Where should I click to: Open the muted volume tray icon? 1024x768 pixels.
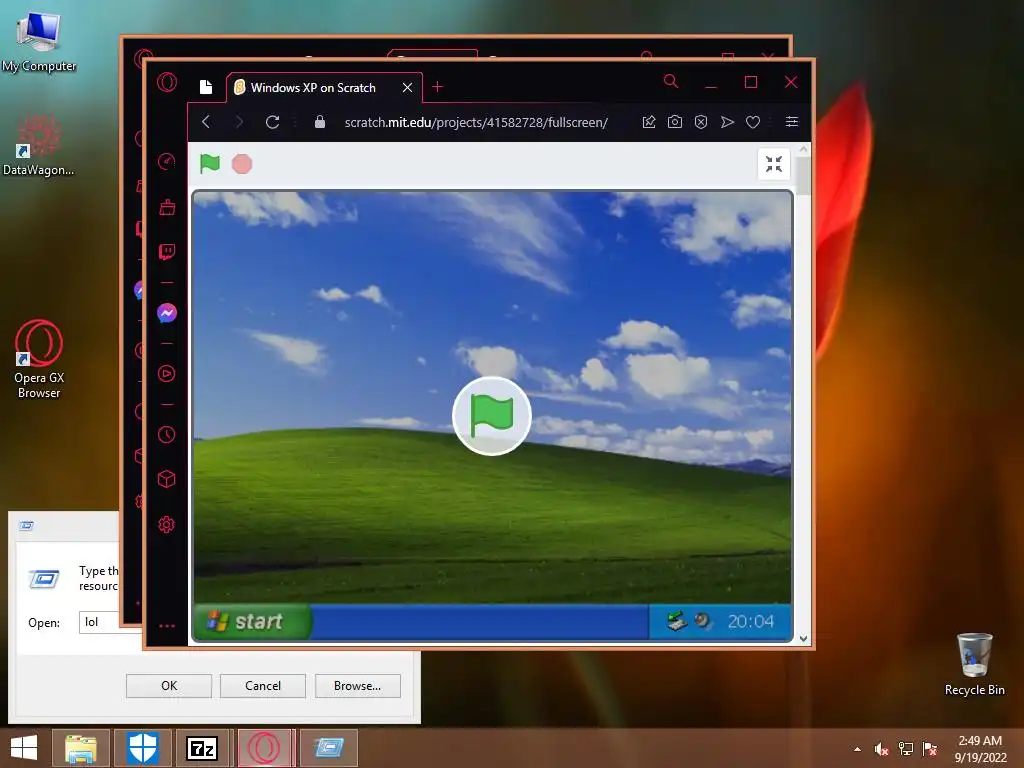click(882, 749)
